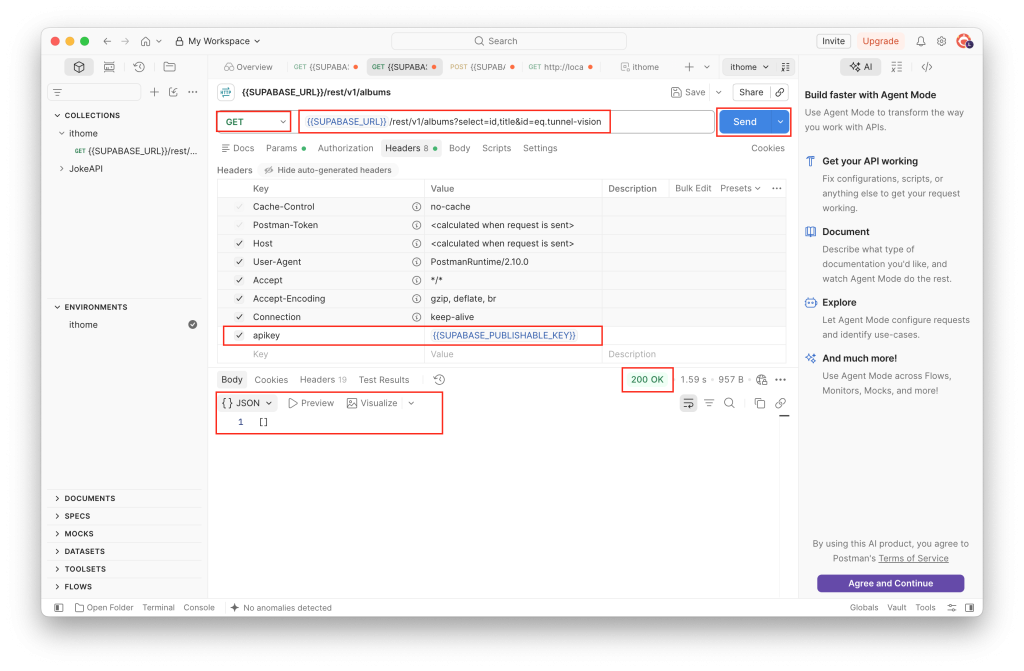Open the History clock icon in sidebar
1024x671 pixels.
click(x=139, y=67)
